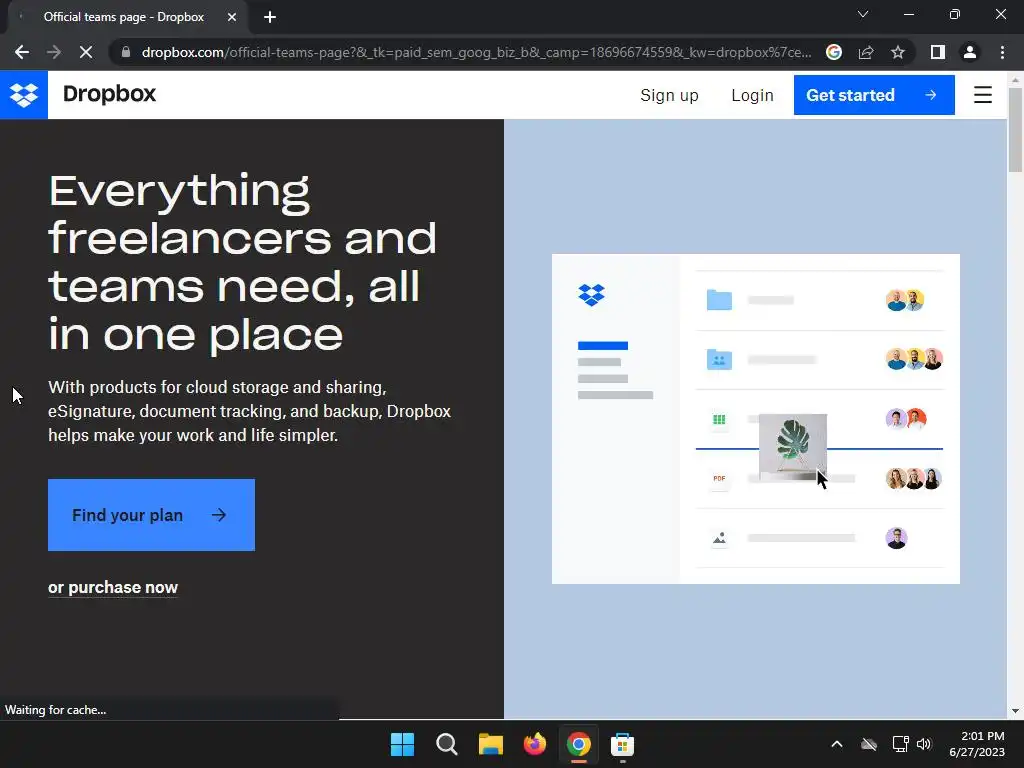Click the plant photo thumbnail

coord(793,447)
